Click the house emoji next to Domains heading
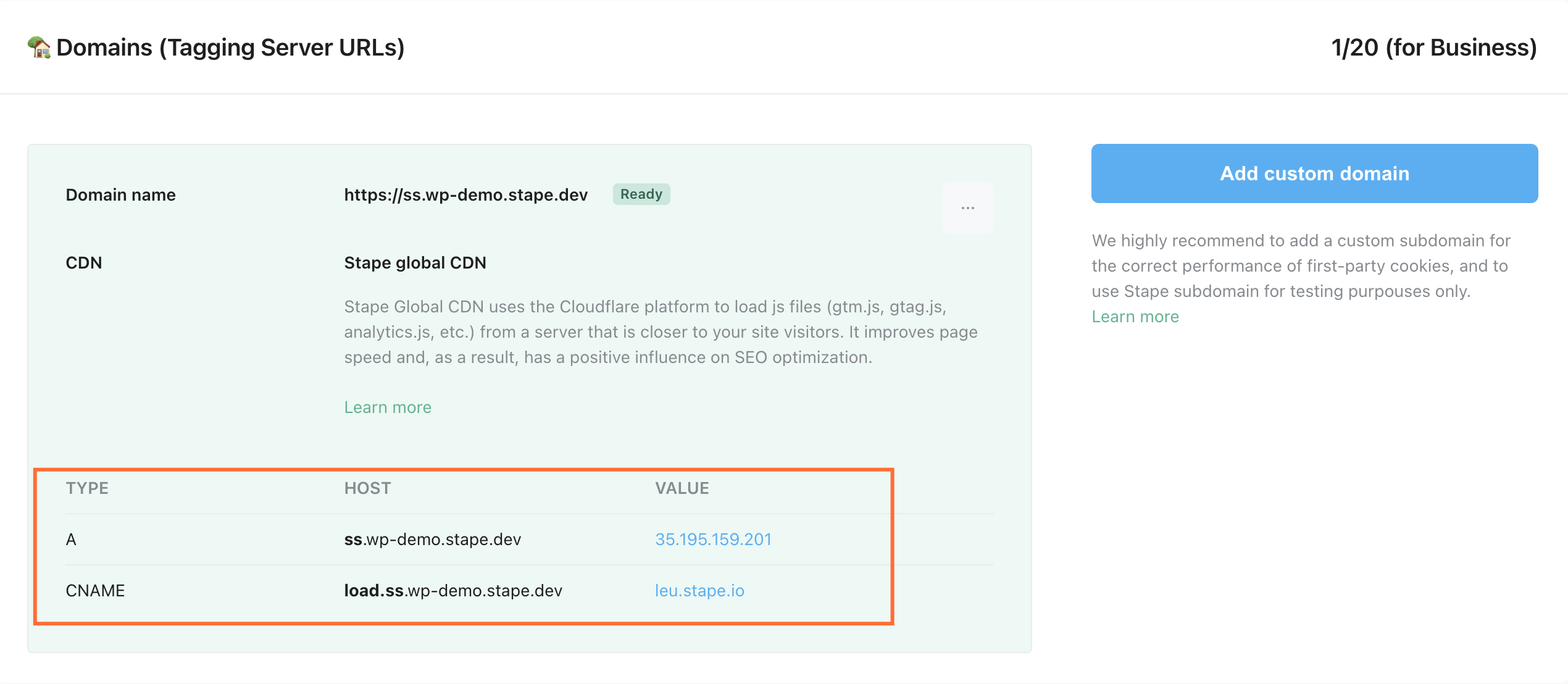 click(x=37, y=47)
